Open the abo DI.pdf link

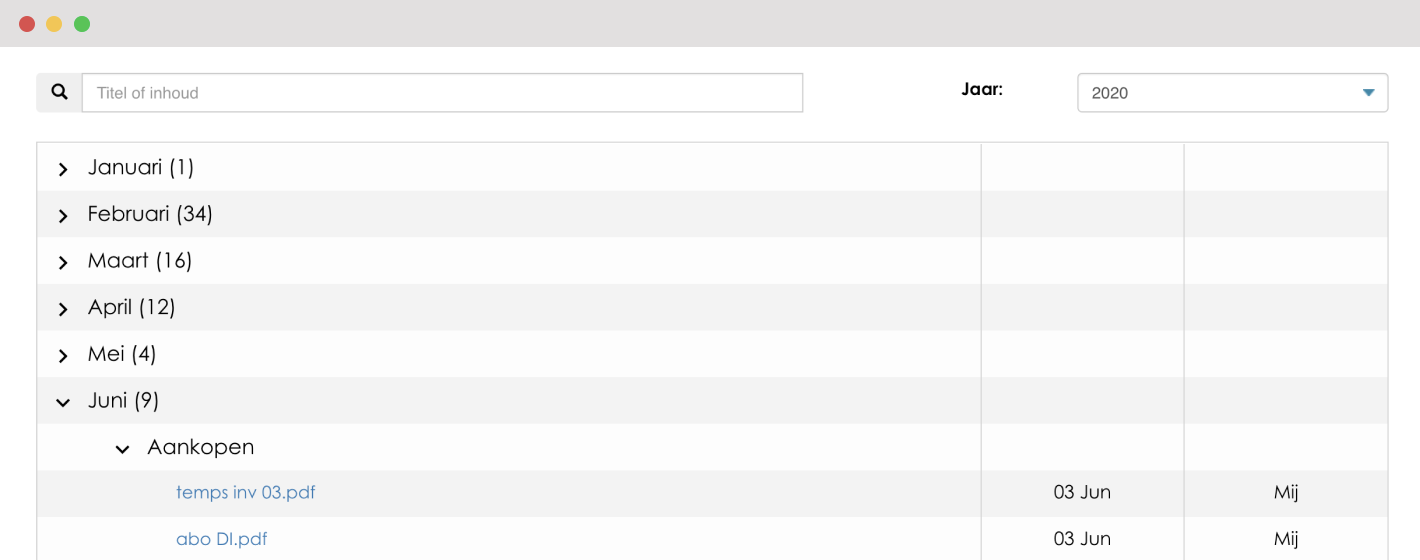coord(222,539)
